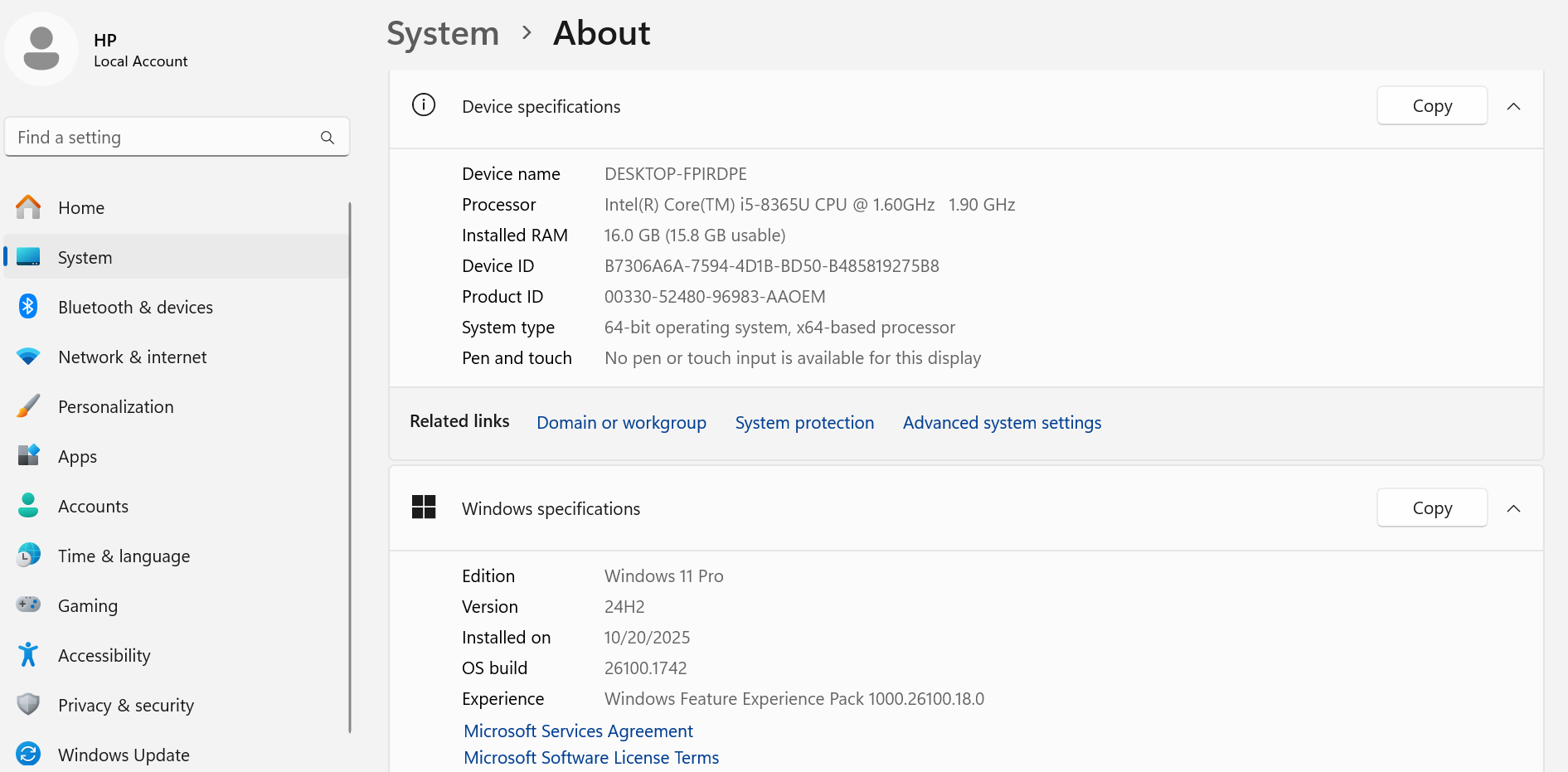Click the Accessibility figure icon

click(x=28, y=654)
